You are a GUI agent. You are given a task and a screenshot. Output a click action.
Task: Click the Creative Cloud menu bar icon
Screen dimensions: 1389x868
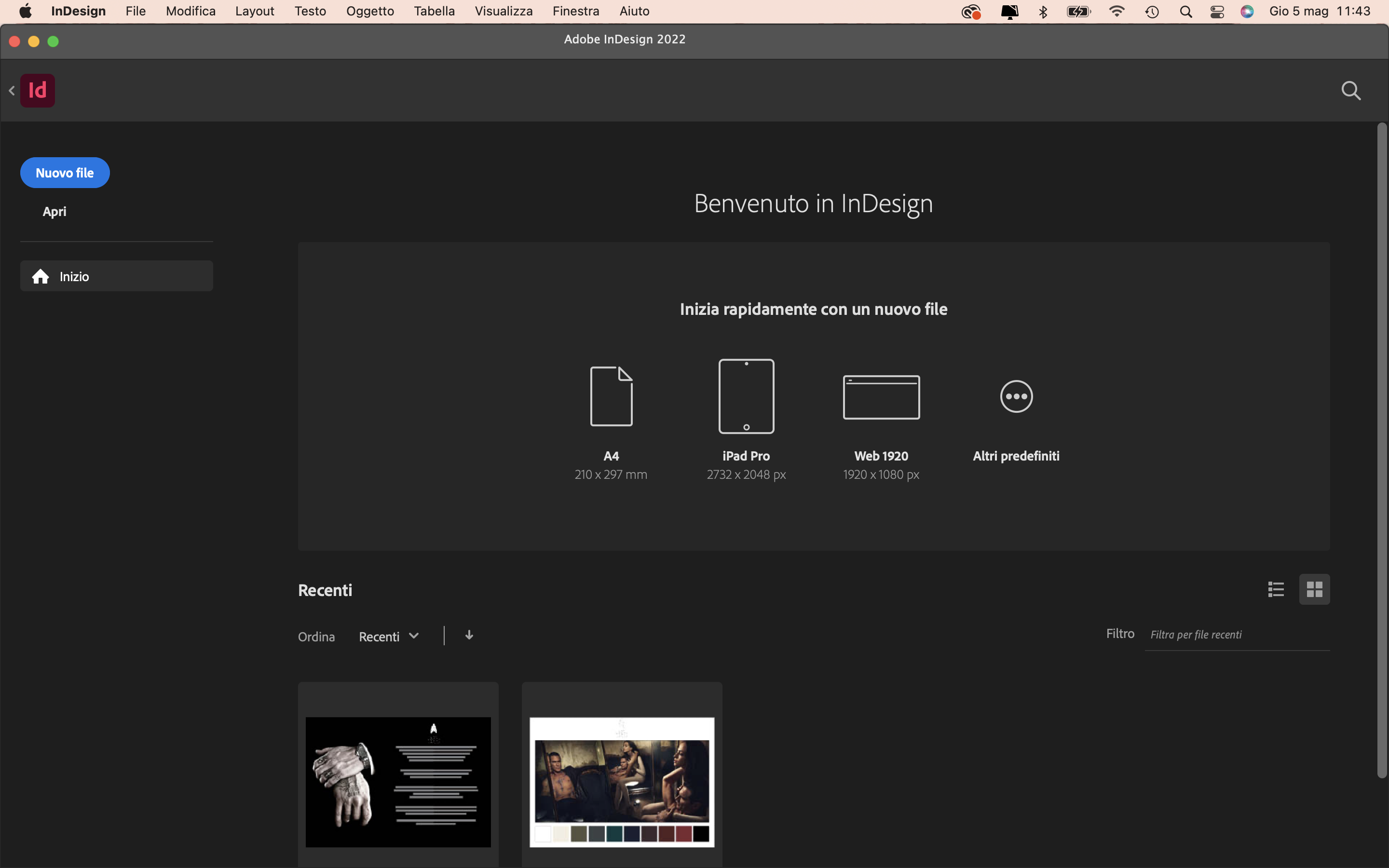pyautogui.click(x=971, y=12)
